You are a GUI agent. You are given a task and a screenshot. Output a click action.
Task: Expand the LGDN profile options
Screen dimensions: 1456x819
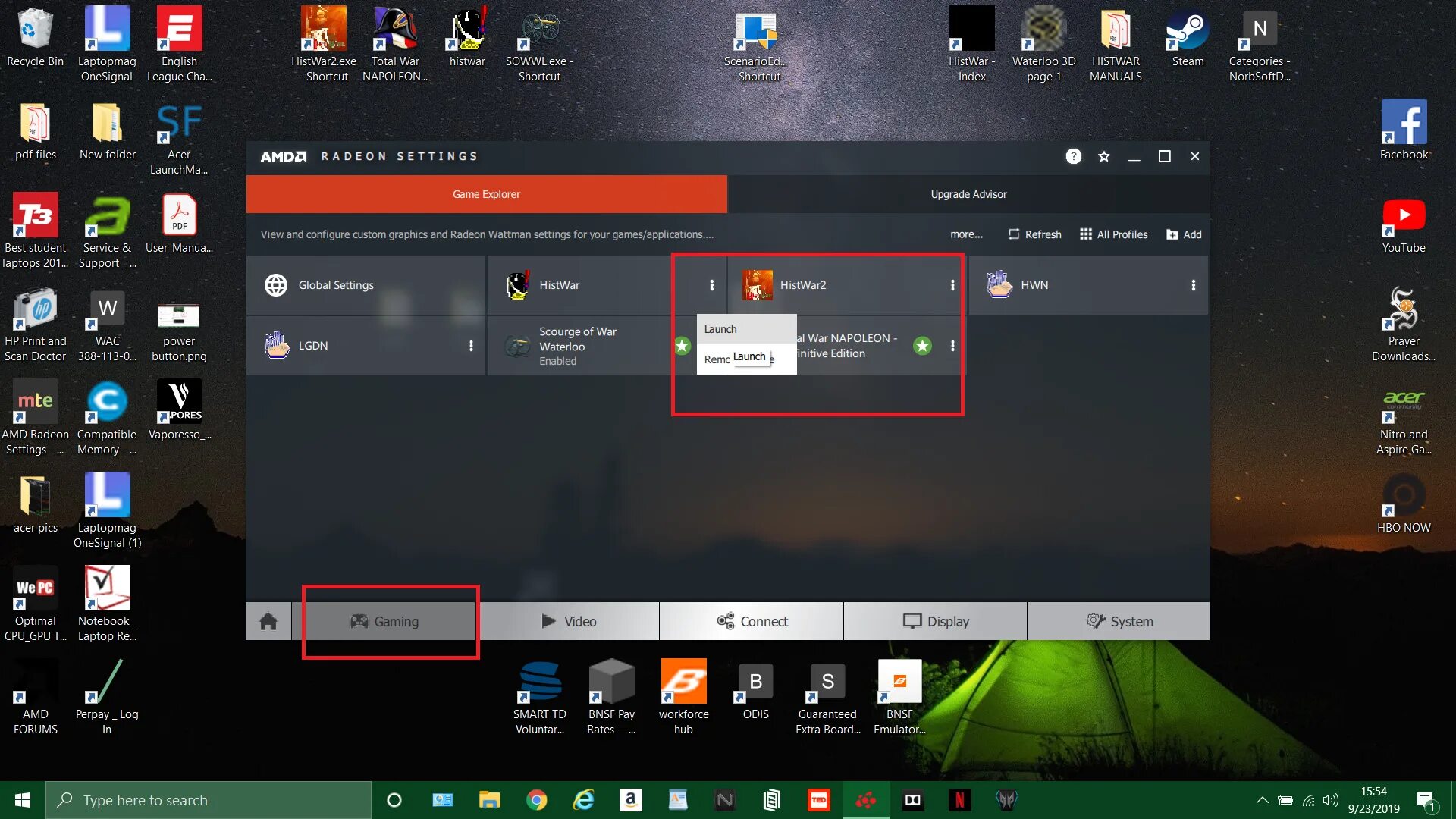[469, 346]
